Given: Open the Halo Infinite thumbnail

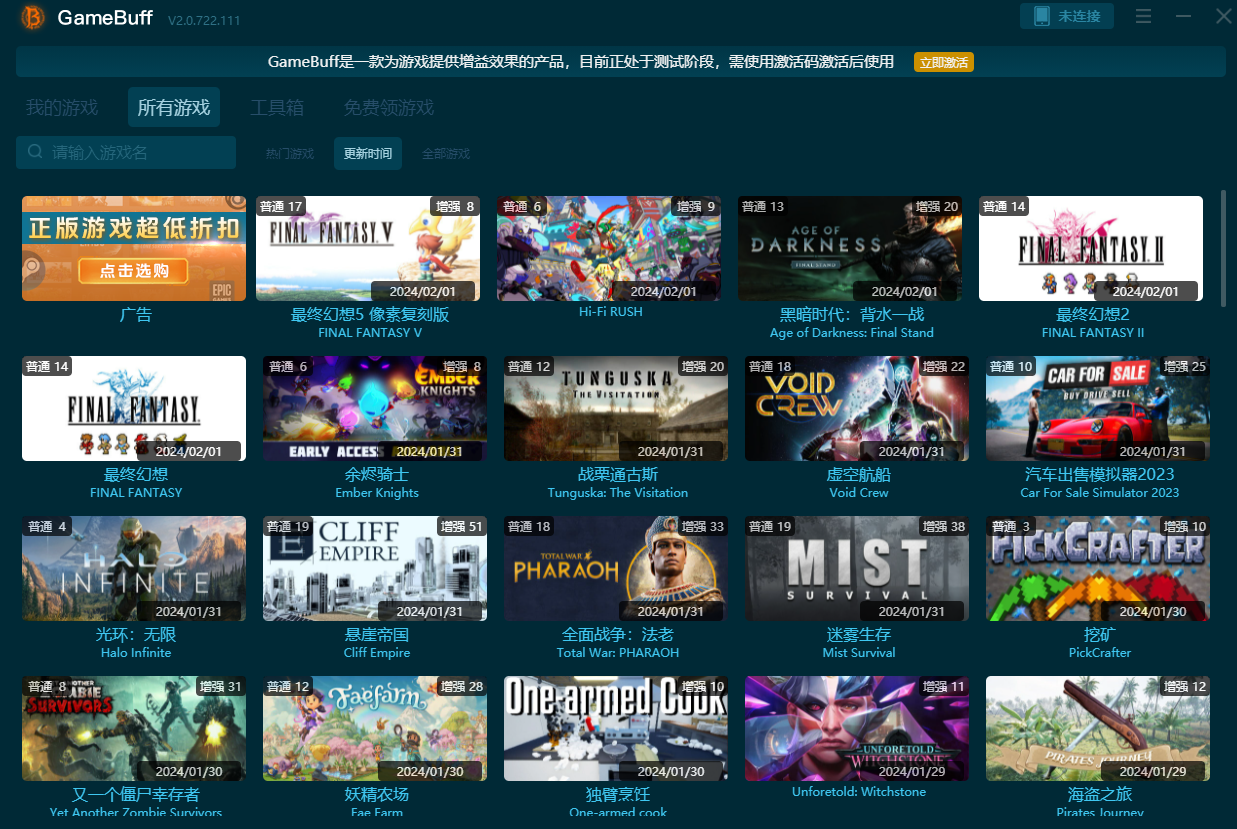Looking at the screenshot, I should pos(134,568).
